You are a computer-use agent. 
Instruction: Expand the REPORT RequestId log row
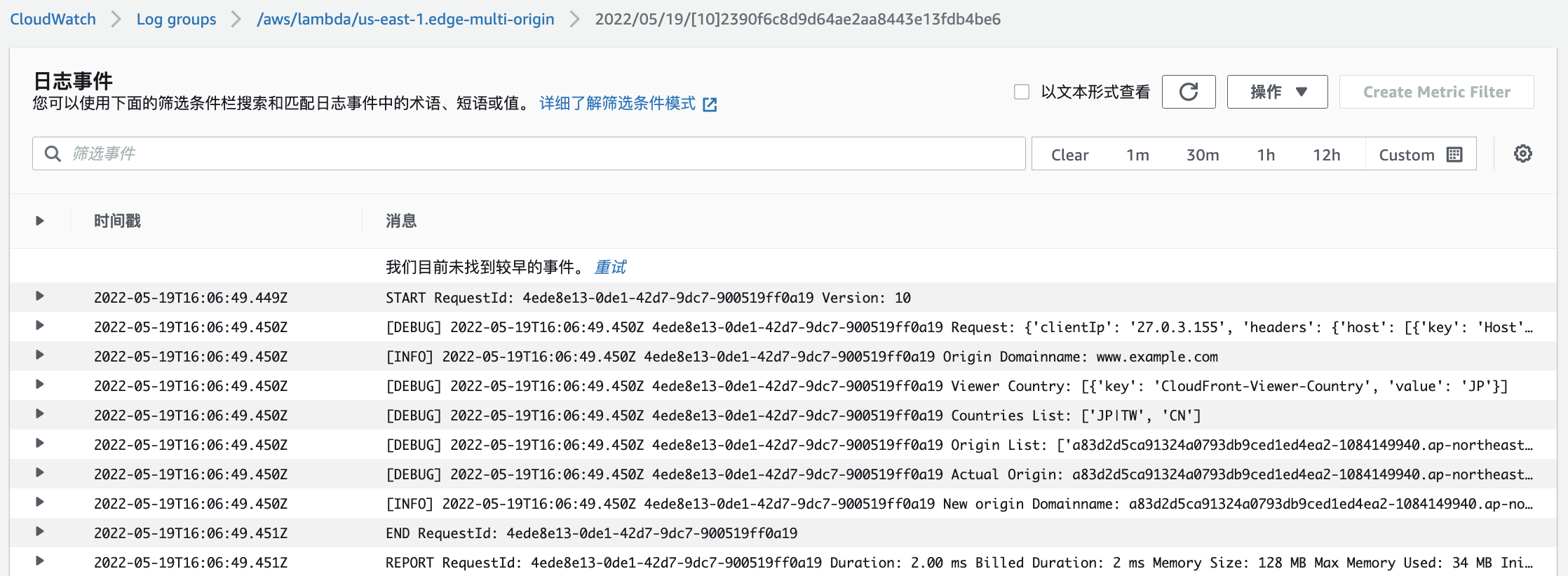coord(40,561)
